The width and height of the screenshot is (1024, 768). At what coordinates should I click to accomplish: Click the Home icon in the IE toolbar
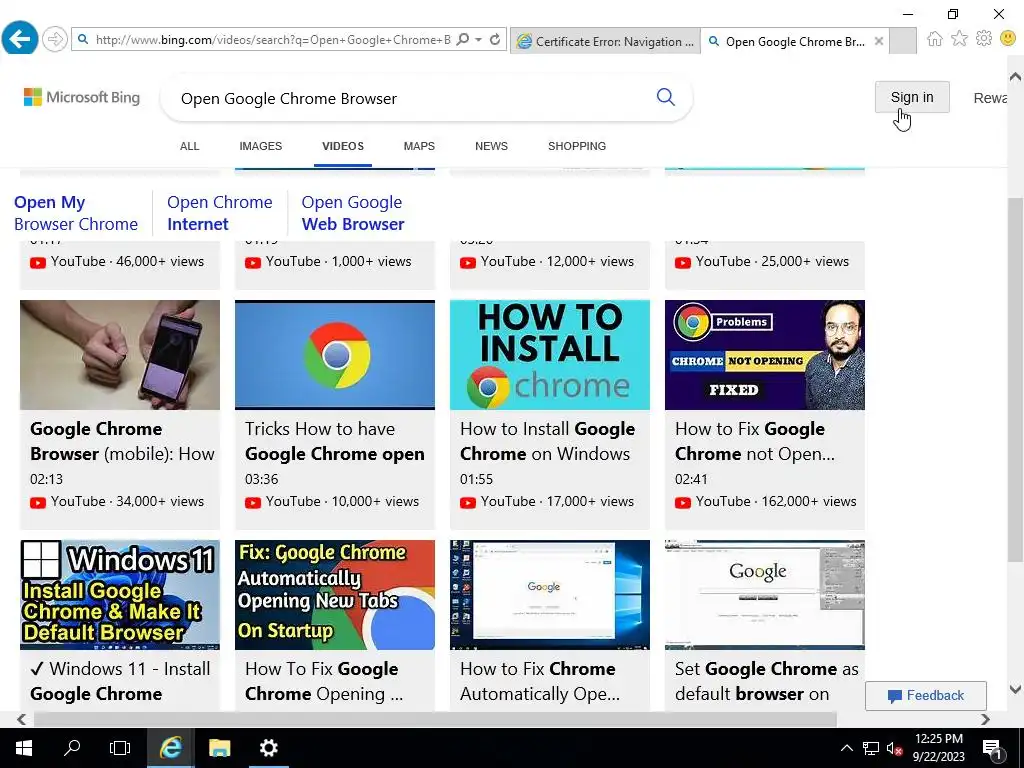(x=935, y=39)
